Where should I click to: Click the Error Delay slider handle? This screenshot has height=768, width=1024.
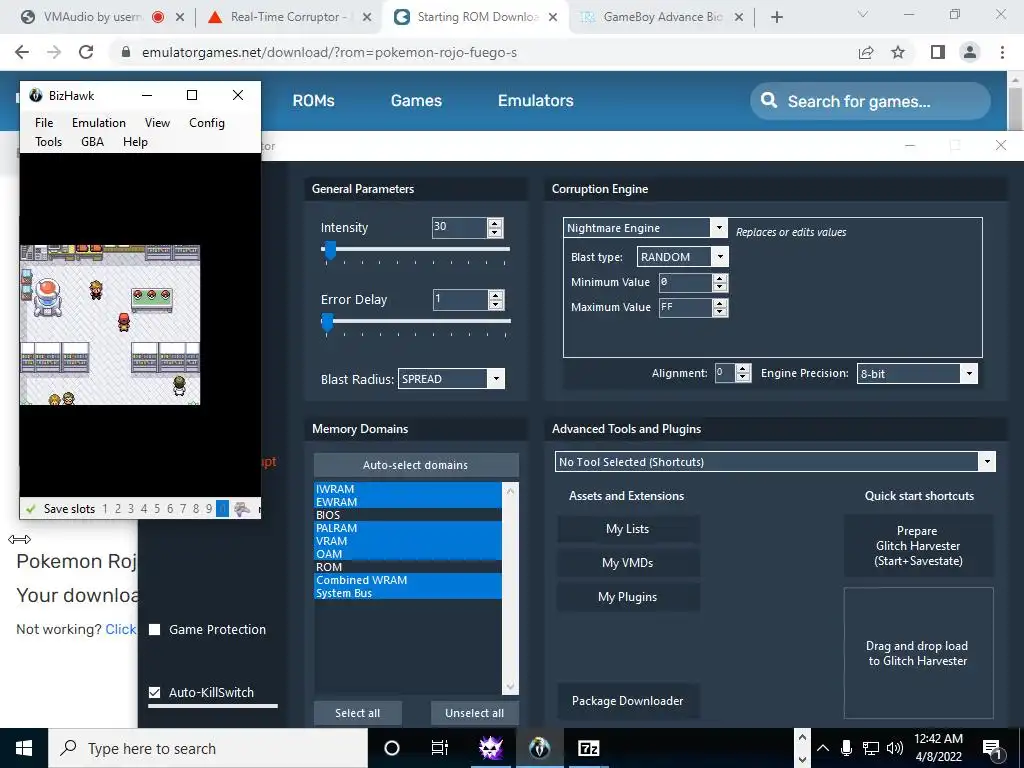[328, 321]
